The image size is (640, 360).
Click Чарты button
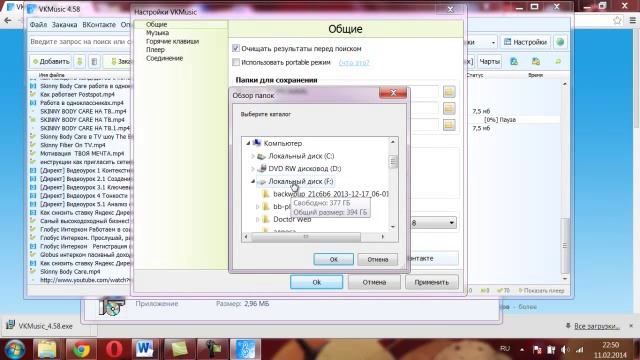pos(489,62)
